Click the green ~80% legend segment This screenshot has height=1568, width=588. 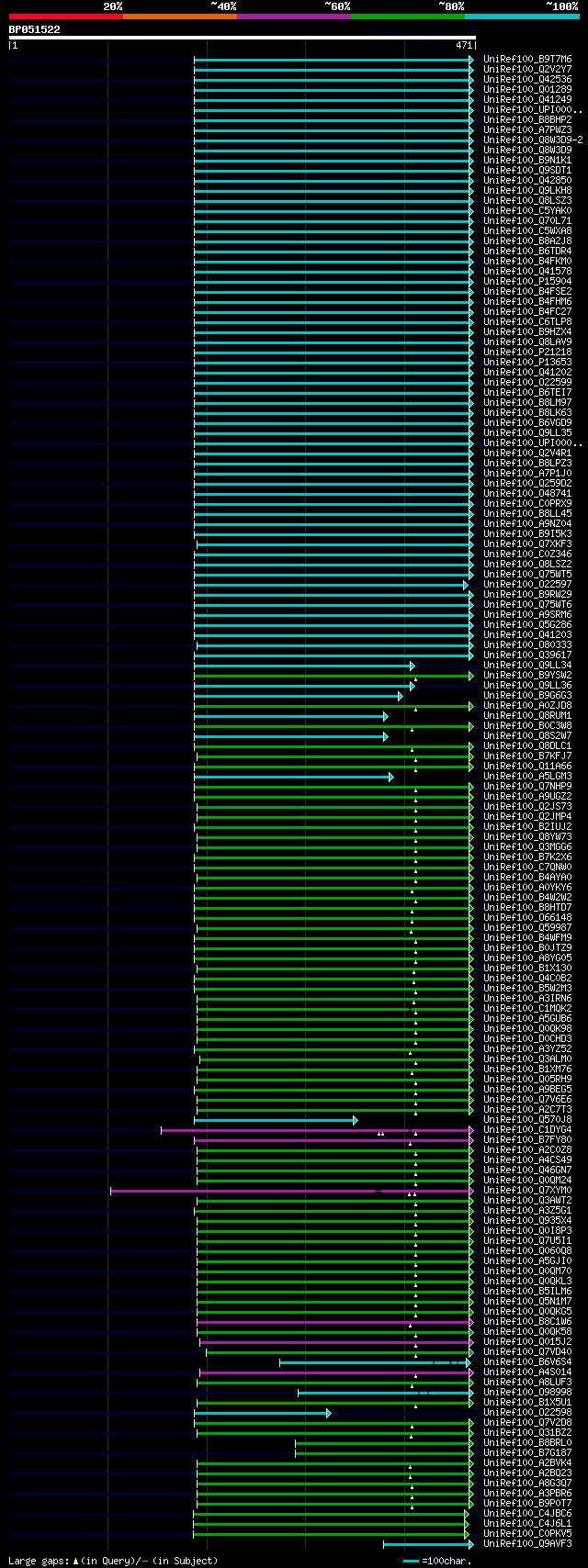(407, 17)
